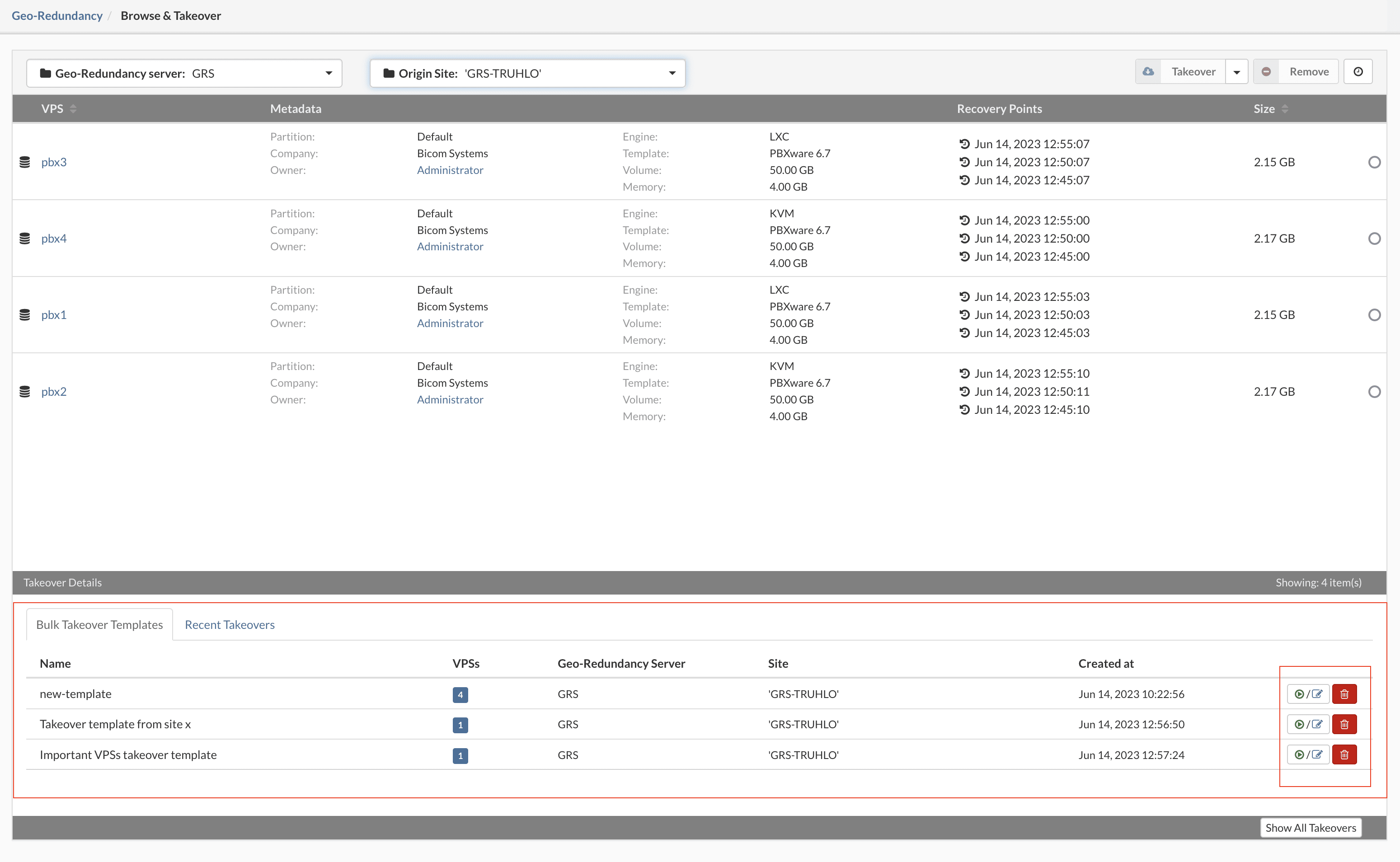Image resolution: width=1400 pixels, height=862 pixels.
Task: Open the Takeover split-button dropdown arrow
Action: point(1236,72)
